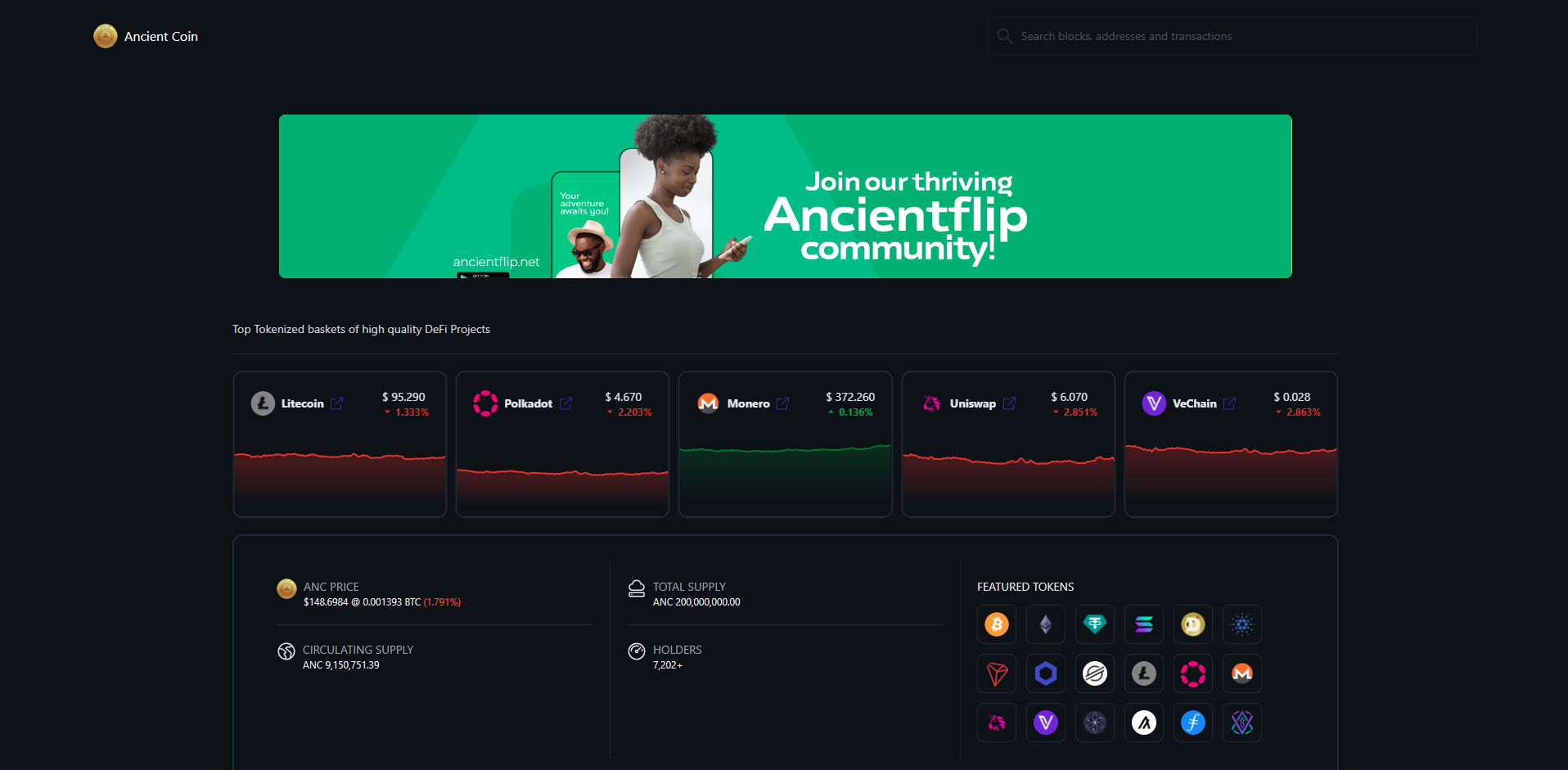Click the Uniswap logo on its price card
This screenshot has width=1568, height=770.
931,403
